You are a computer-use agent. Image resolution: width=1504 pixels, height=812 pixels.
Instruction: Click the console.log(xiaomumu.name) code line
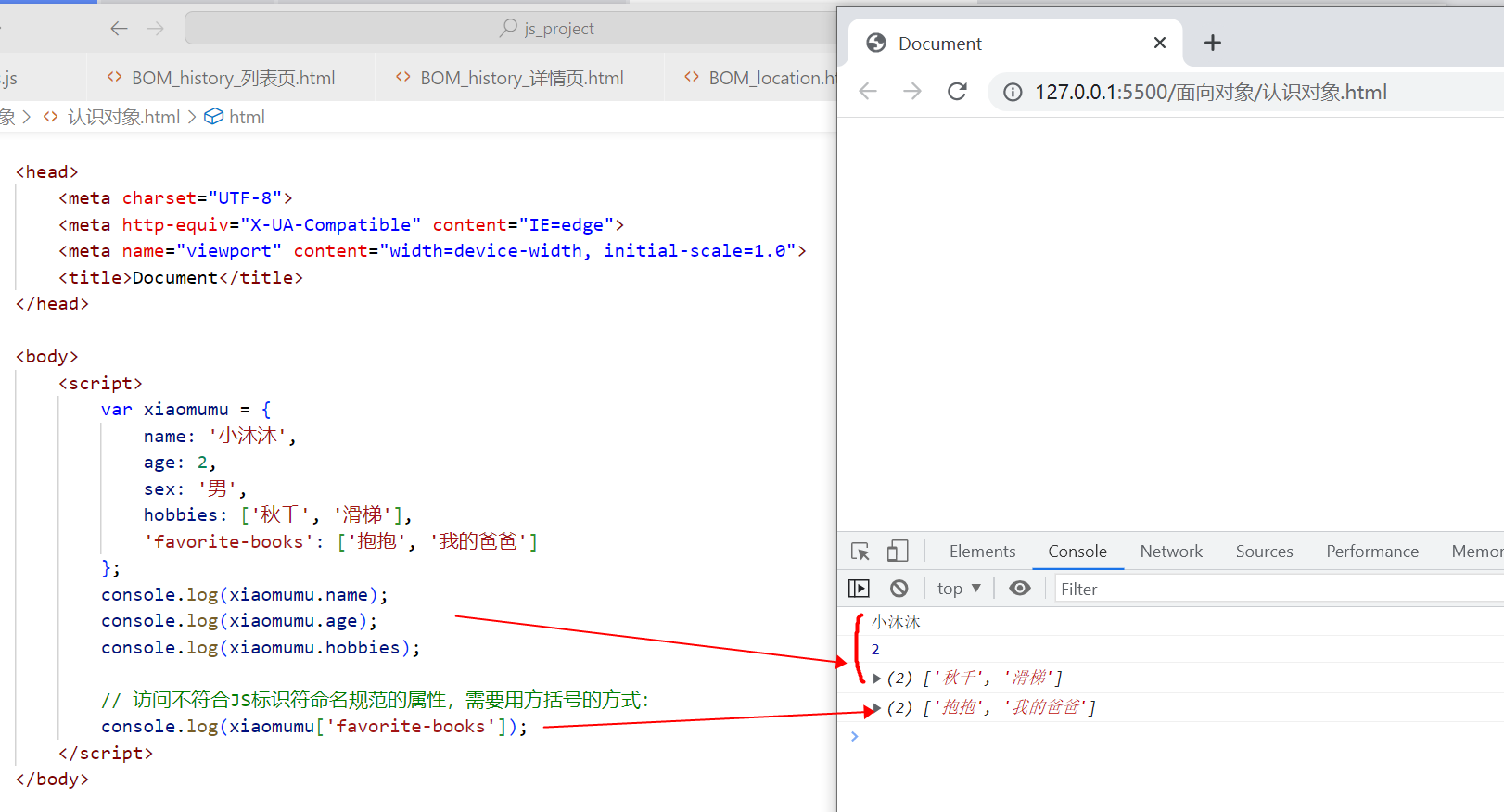[245, 594]
